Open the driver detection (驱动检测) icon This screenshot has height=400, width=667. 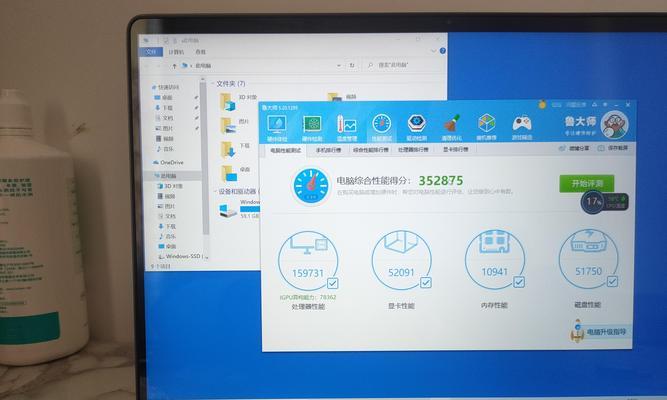point(416,127)
